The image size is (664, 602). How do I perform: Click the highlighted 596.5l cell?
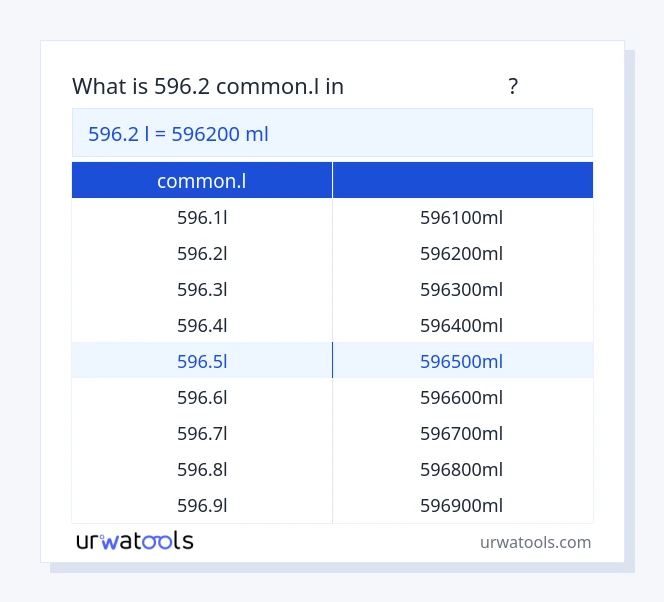click(202, 361)
